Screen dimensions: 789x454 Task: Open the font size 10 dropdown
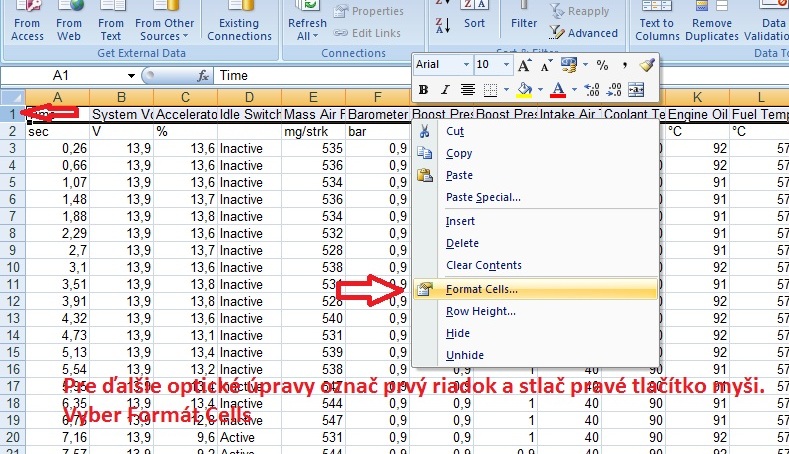(x=508, y=64)
